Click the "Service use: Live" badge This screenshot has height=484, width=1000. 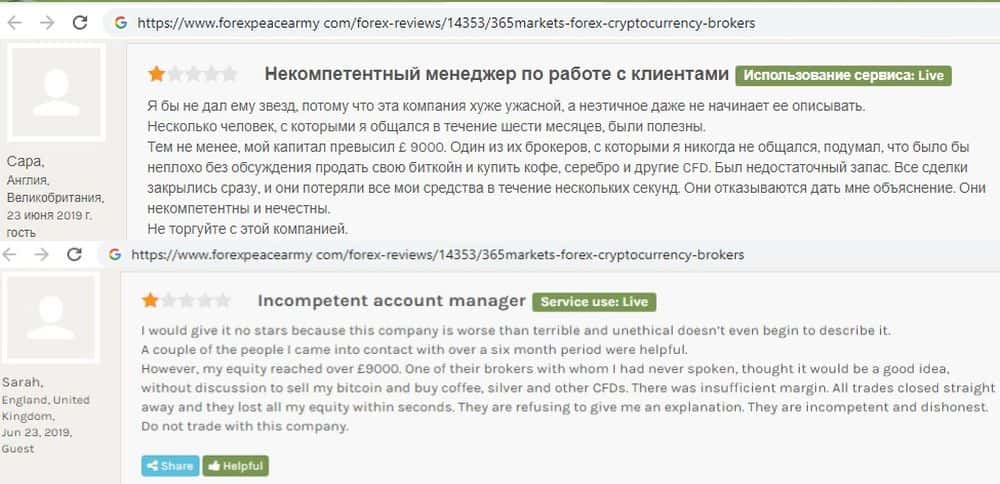[x=594, y=301]
